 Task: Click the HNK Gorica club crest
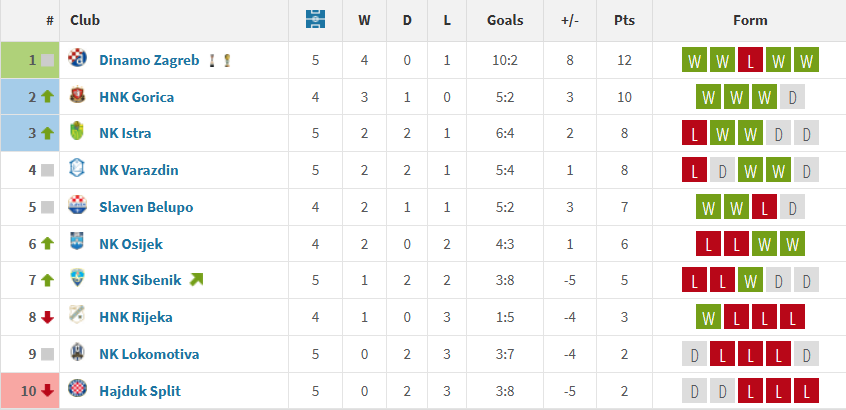click(78, 95)
